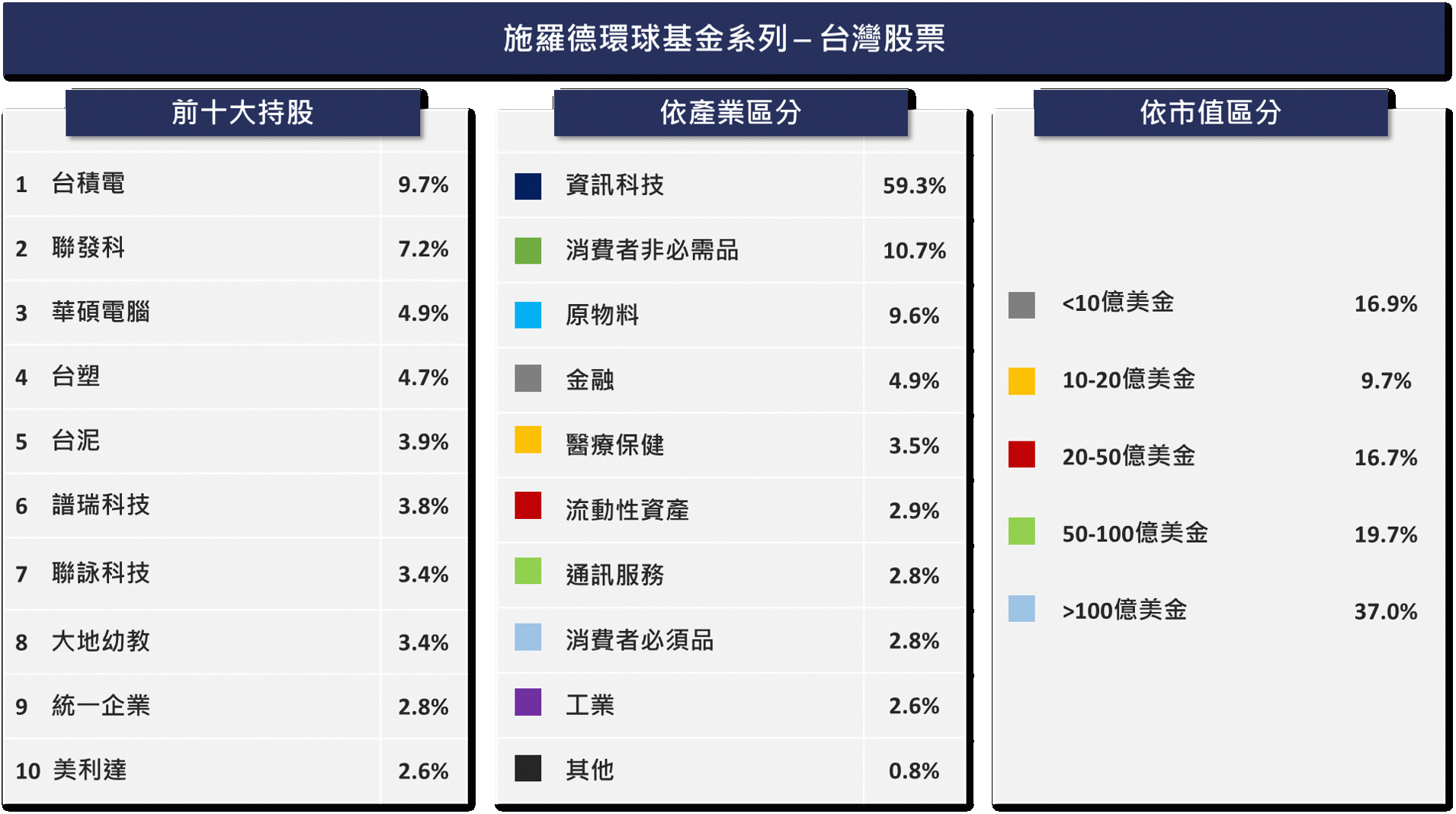This screenshot has height=814, width=1456.
Task: Click the light blue >100億美金 swatch
Action: pyautogui.click(x=1021, y=609)
